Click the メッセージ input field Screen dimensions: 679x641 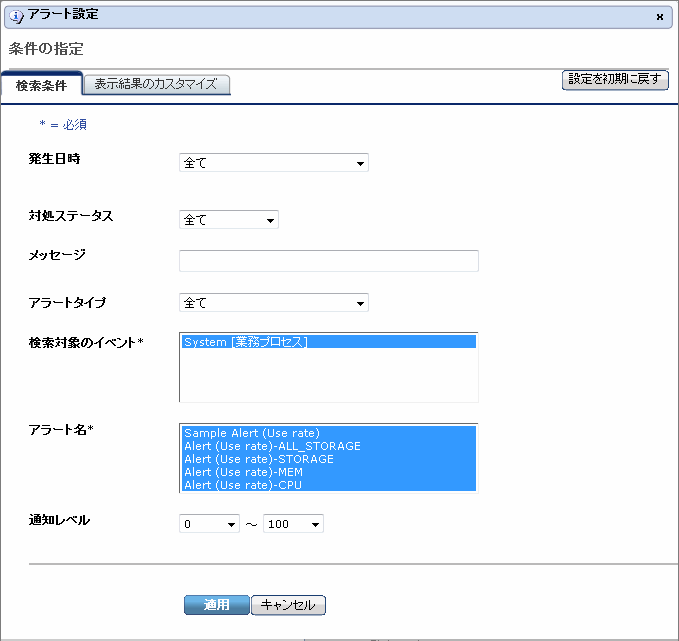[x=329, y=261]
